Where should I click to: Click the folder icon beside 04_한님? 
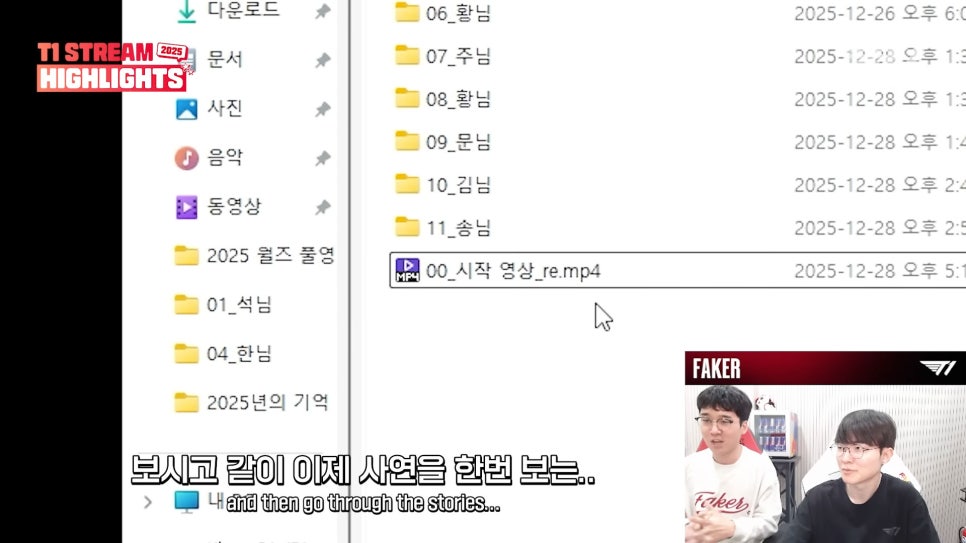click(186, 354)
